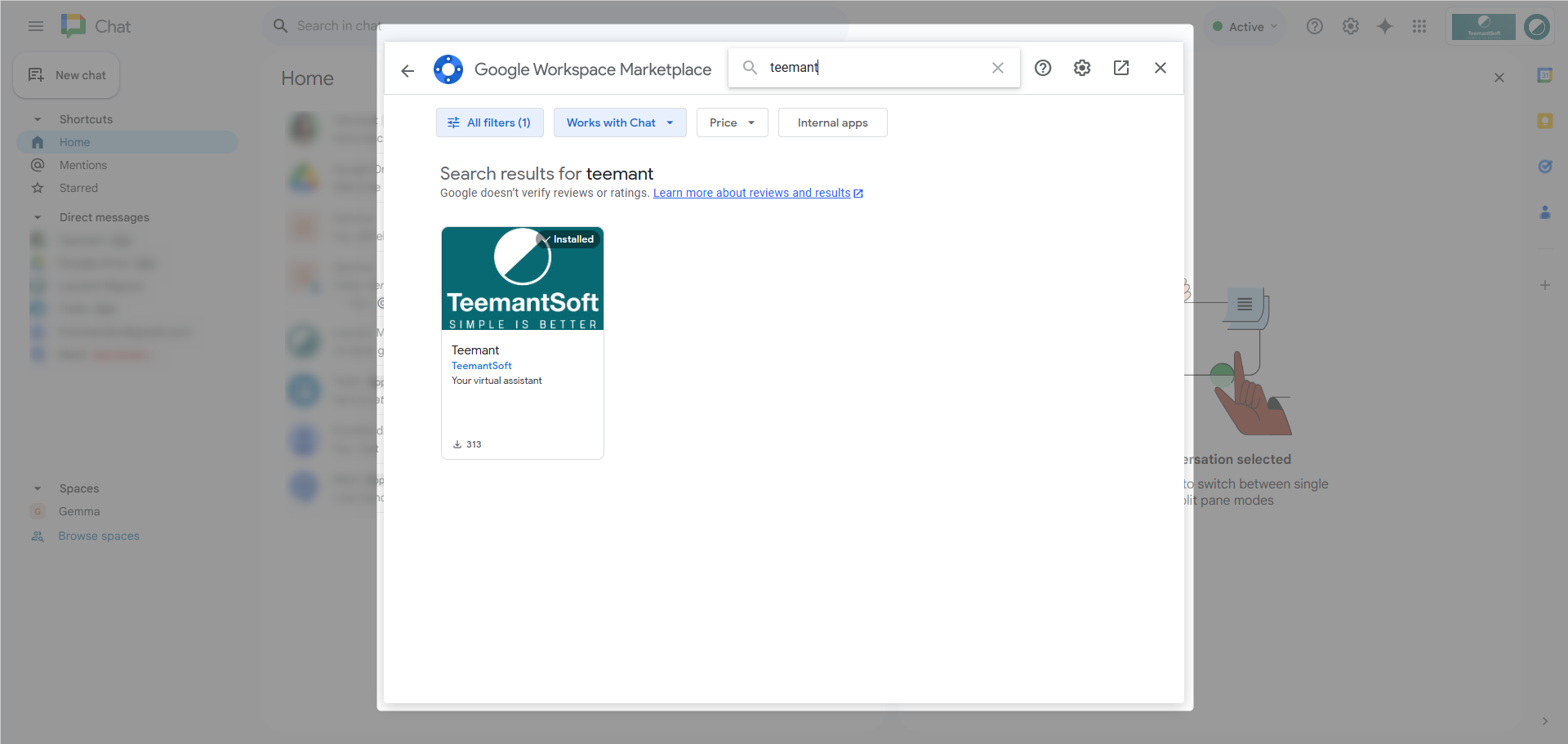Open Keep in side panel

pyautogui.click(x=1545, y=121)
